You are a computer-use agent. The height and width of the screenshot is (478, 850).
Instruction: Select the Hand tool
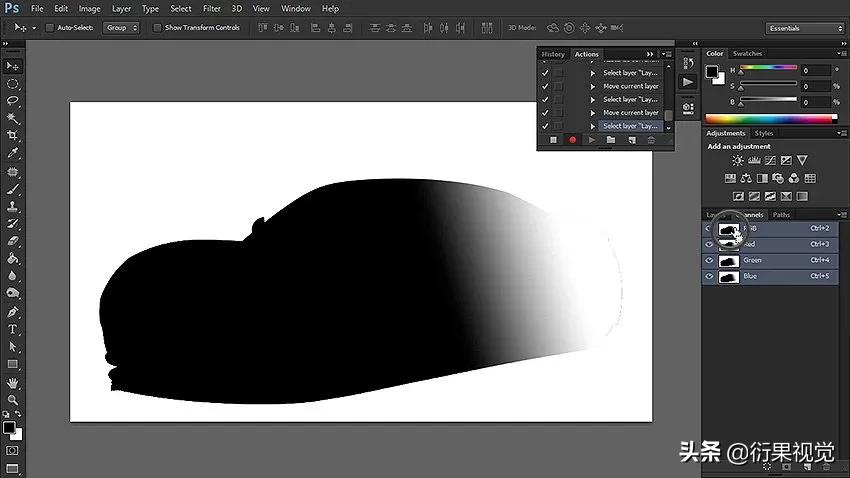pyautogui.click(x=13, y=382)
